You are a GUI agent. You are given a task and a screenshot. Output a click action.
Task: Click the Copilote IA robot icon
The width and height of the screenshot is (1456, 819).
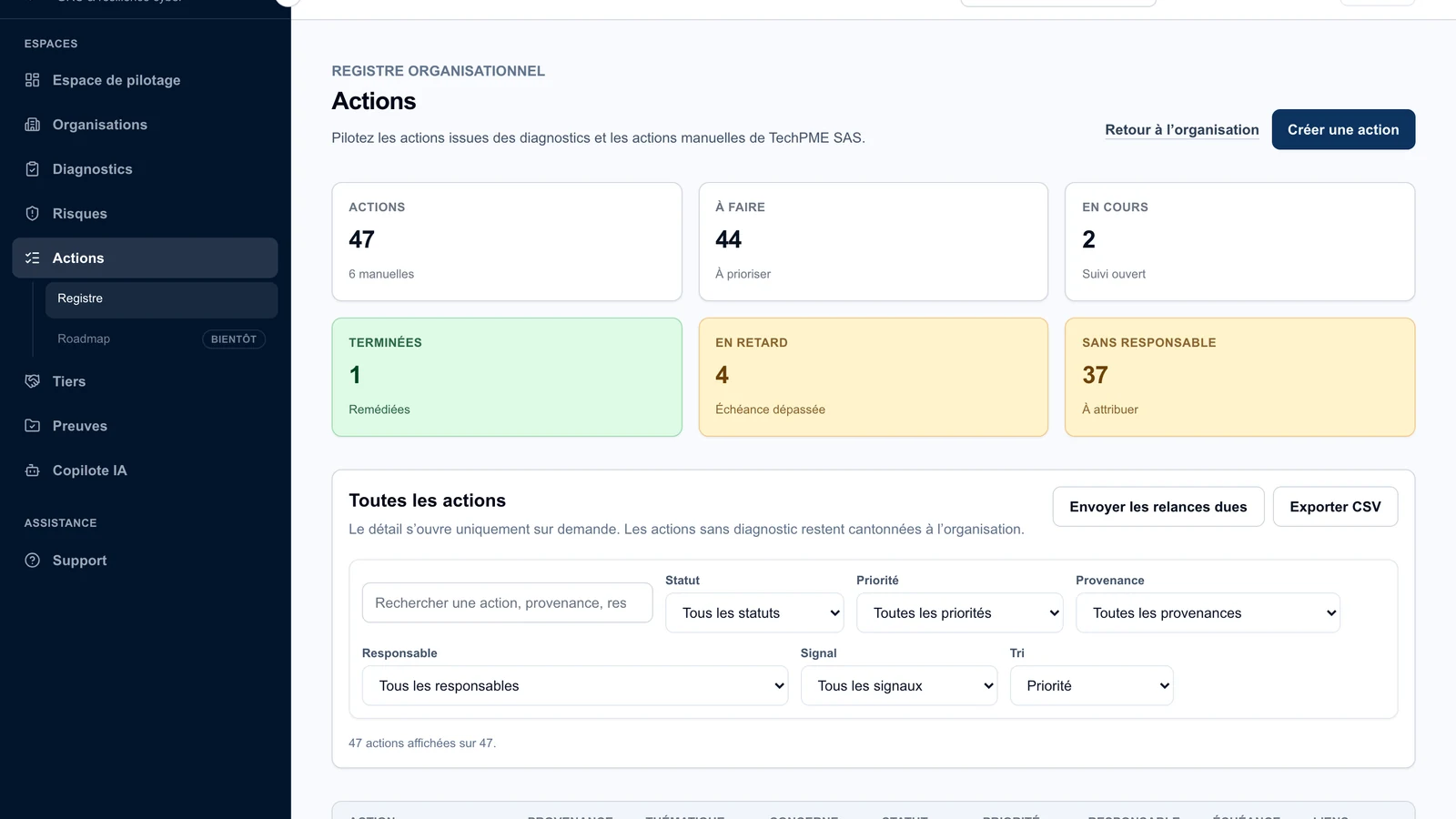pos(33,470)
